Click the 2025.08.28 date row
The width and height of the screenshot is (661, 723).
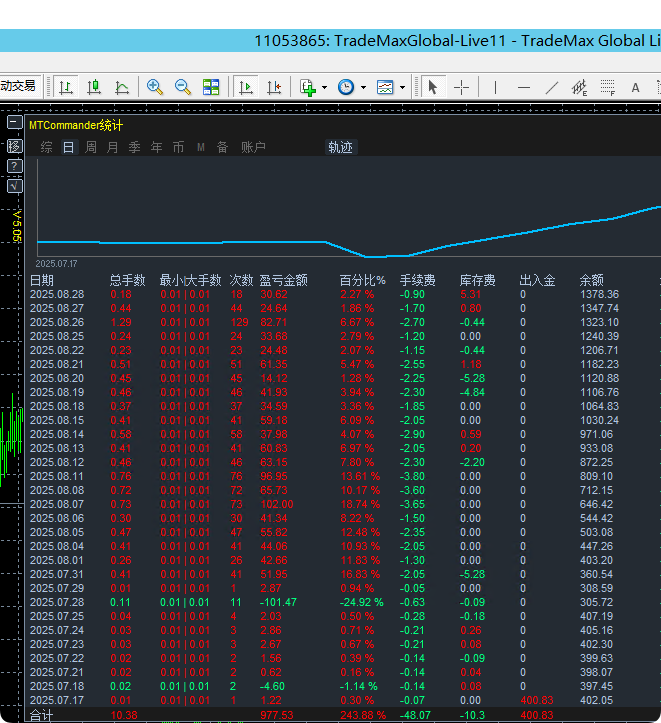[57, 294]
